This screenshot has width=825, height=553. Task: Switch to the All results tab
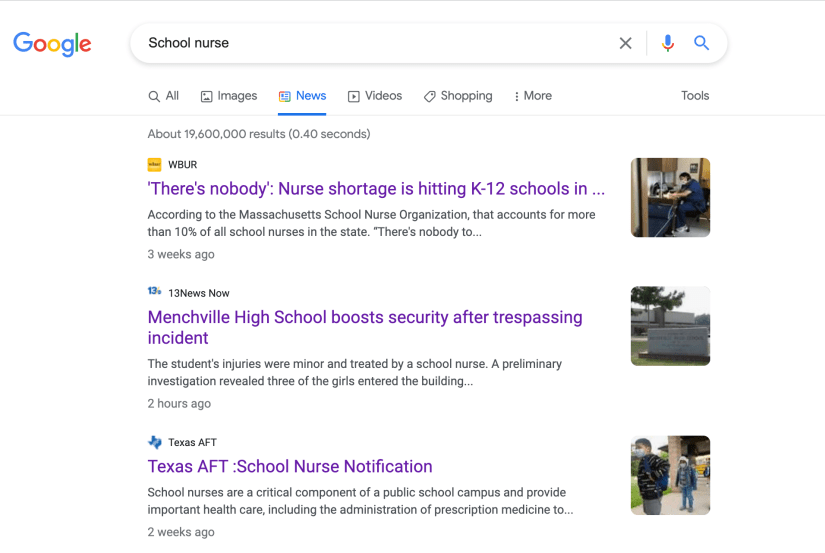point(164,96)
